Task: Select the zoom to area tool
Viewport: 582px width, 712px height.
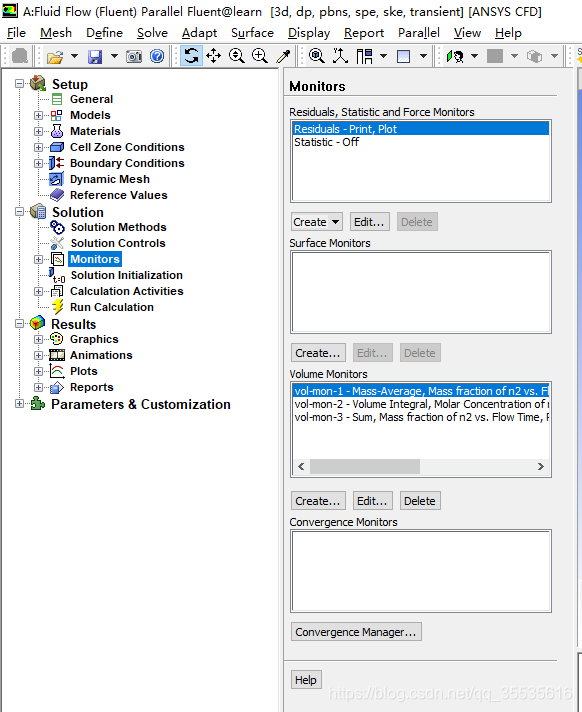Action: [260, 56]
